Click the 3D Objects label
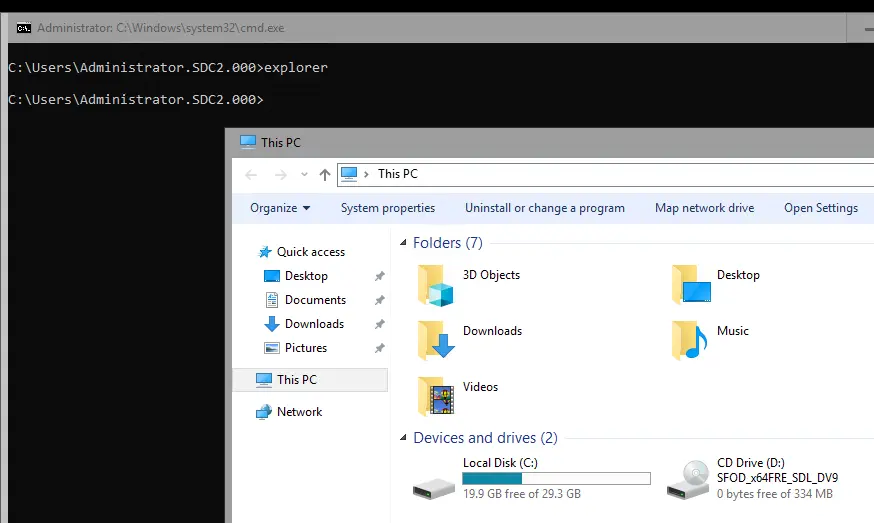 click(x=491, y=275)
